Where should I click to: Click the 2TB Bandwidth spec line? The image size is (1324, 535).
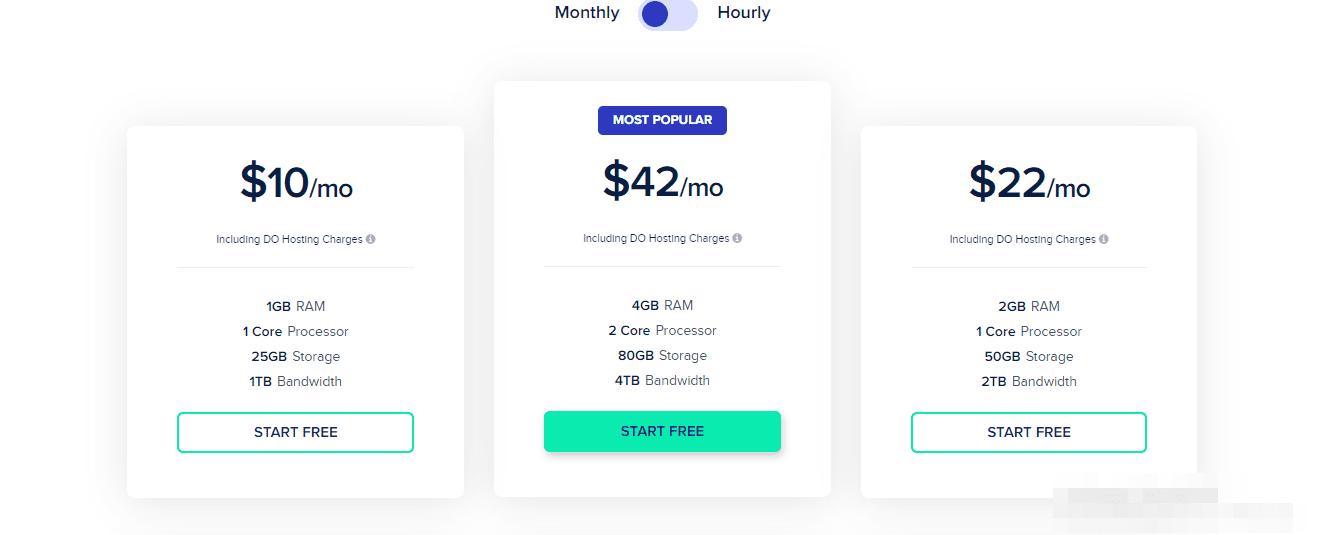[x=1029, y=382]
